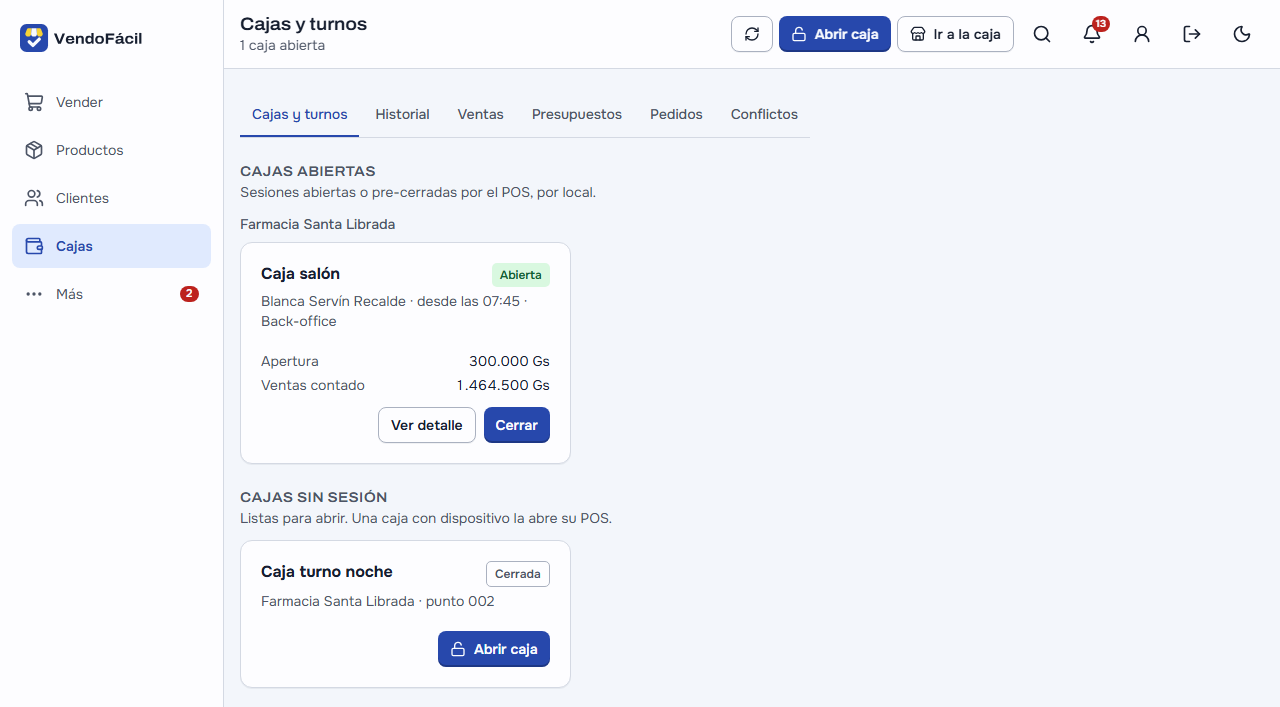The width and height of the screenshot is (1280, 707).
Task: Open the Presupuestos tab
Action: (577, 114)
